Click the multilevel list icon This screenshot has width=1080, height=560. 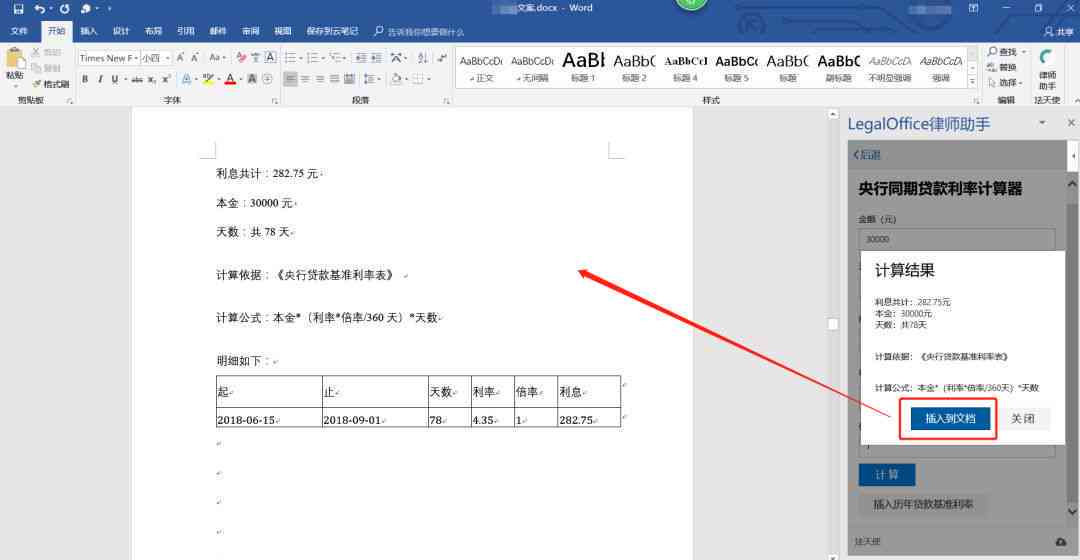coord(335,58)
